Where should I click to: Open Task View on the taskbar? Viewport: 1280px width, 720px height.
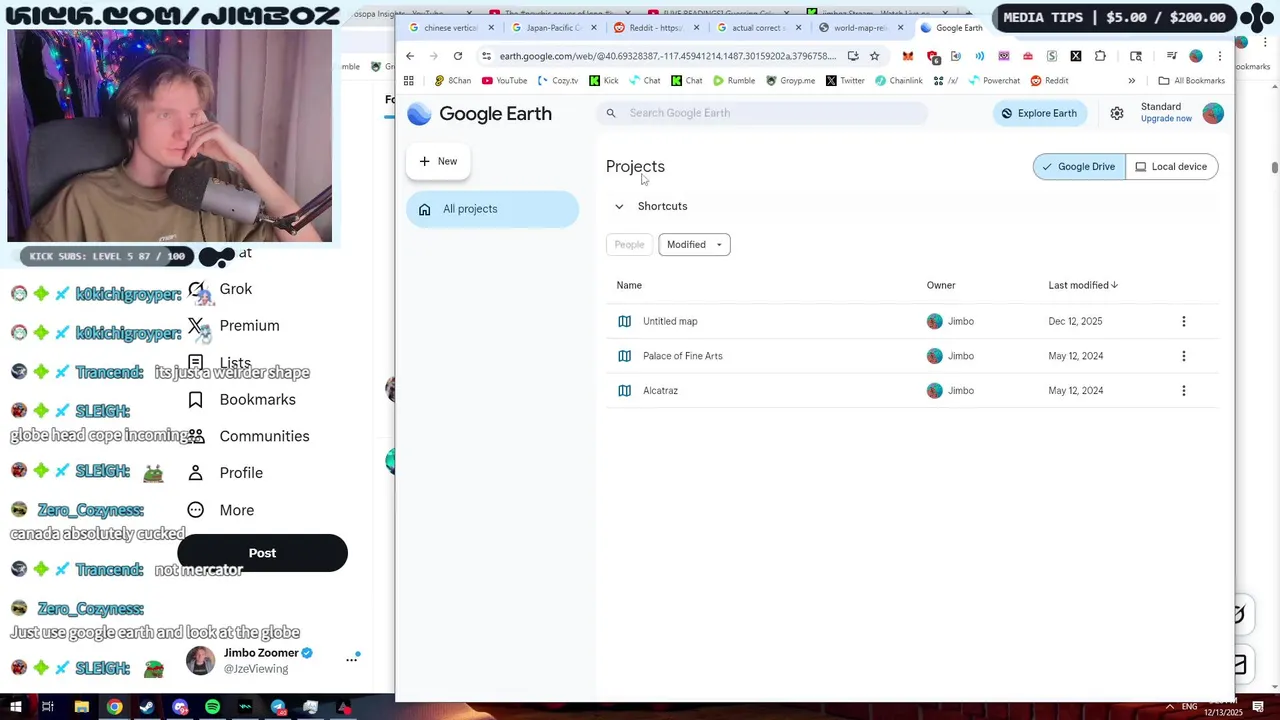point(47,707)
